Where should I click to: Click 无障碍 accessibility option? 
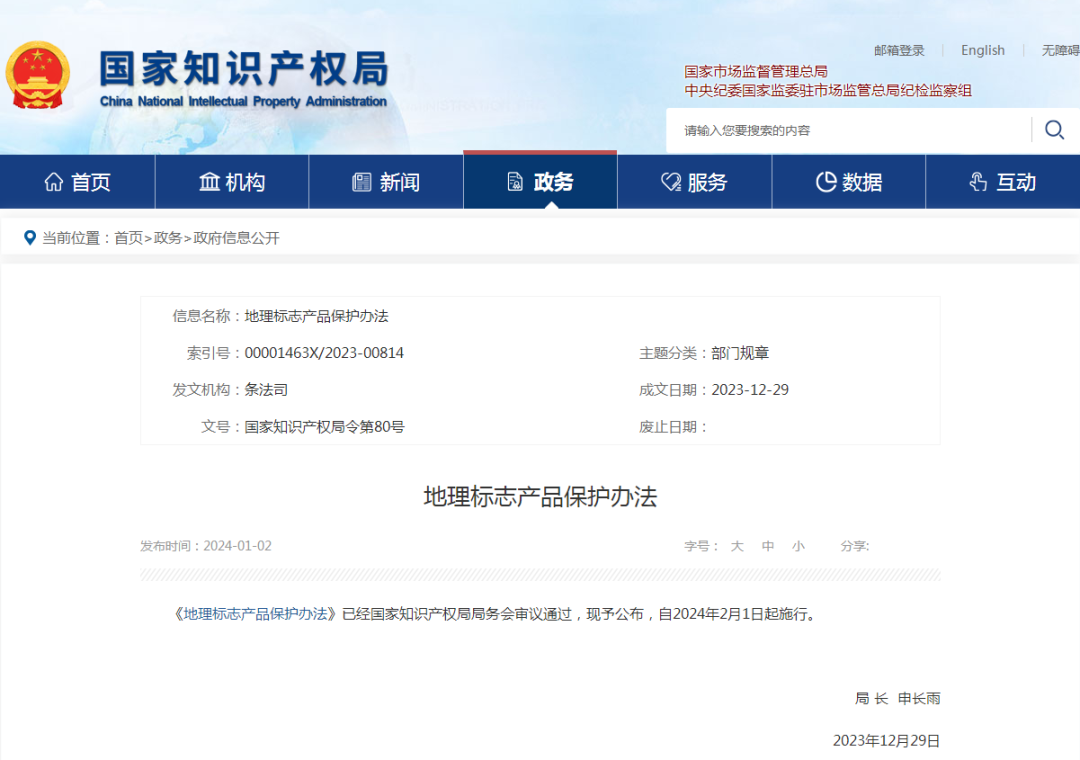pyautogui.click(x=1060, y=50)
